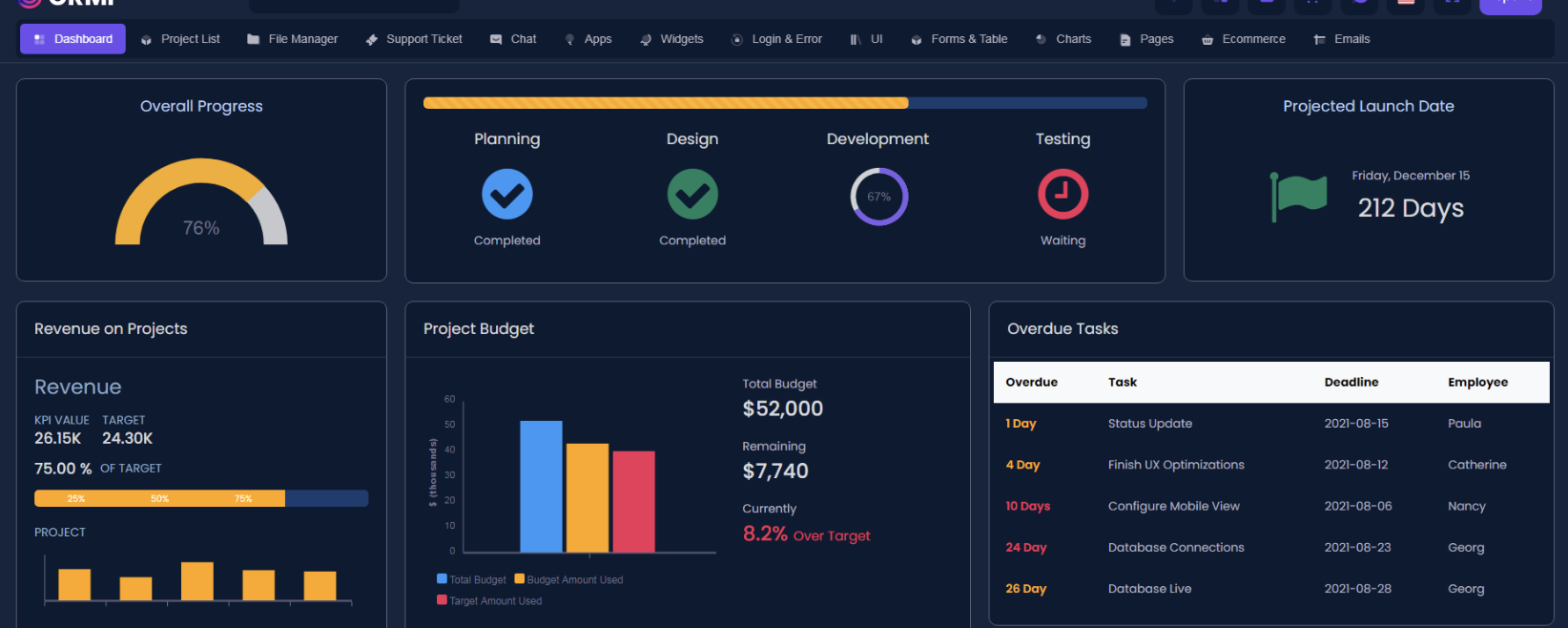Click deadline 2021-08-28
The width and height of the screenshot is (1568, 628).
1357,589
